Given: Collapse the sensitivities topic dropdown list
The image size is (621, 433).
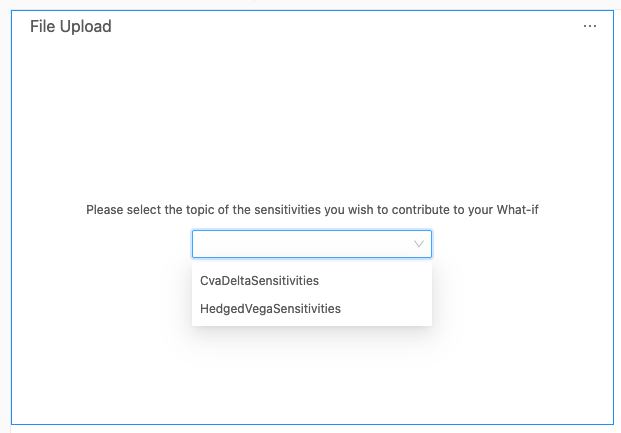Looking at the screenshot, I should 419,244.
